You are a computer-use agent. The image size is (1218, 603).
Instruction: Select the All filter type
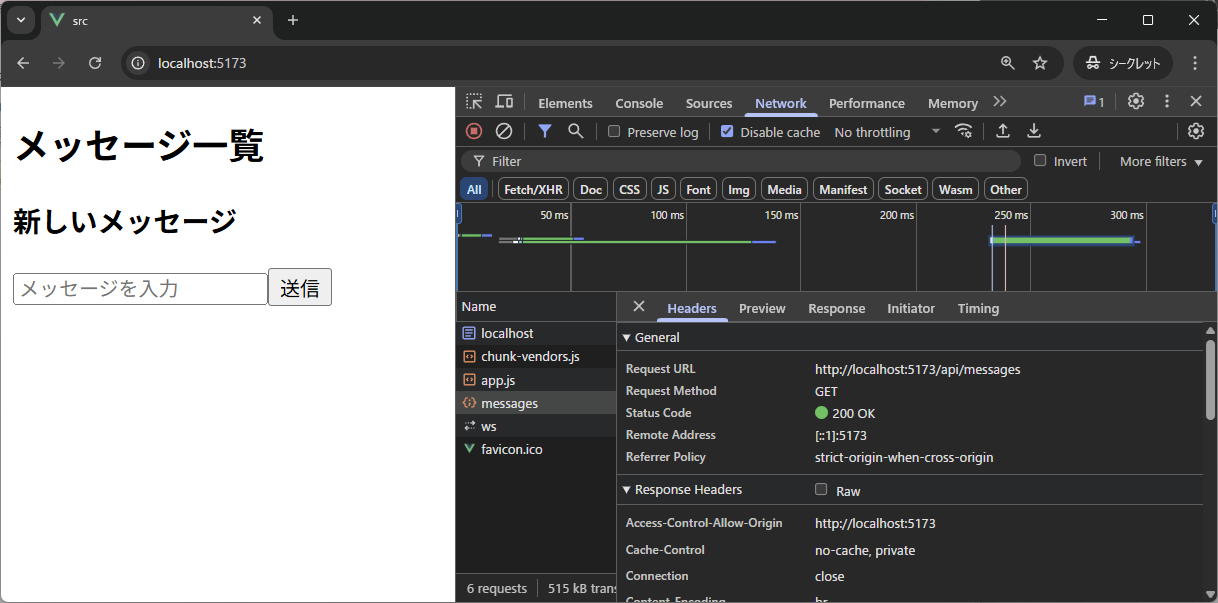[474, 189]
